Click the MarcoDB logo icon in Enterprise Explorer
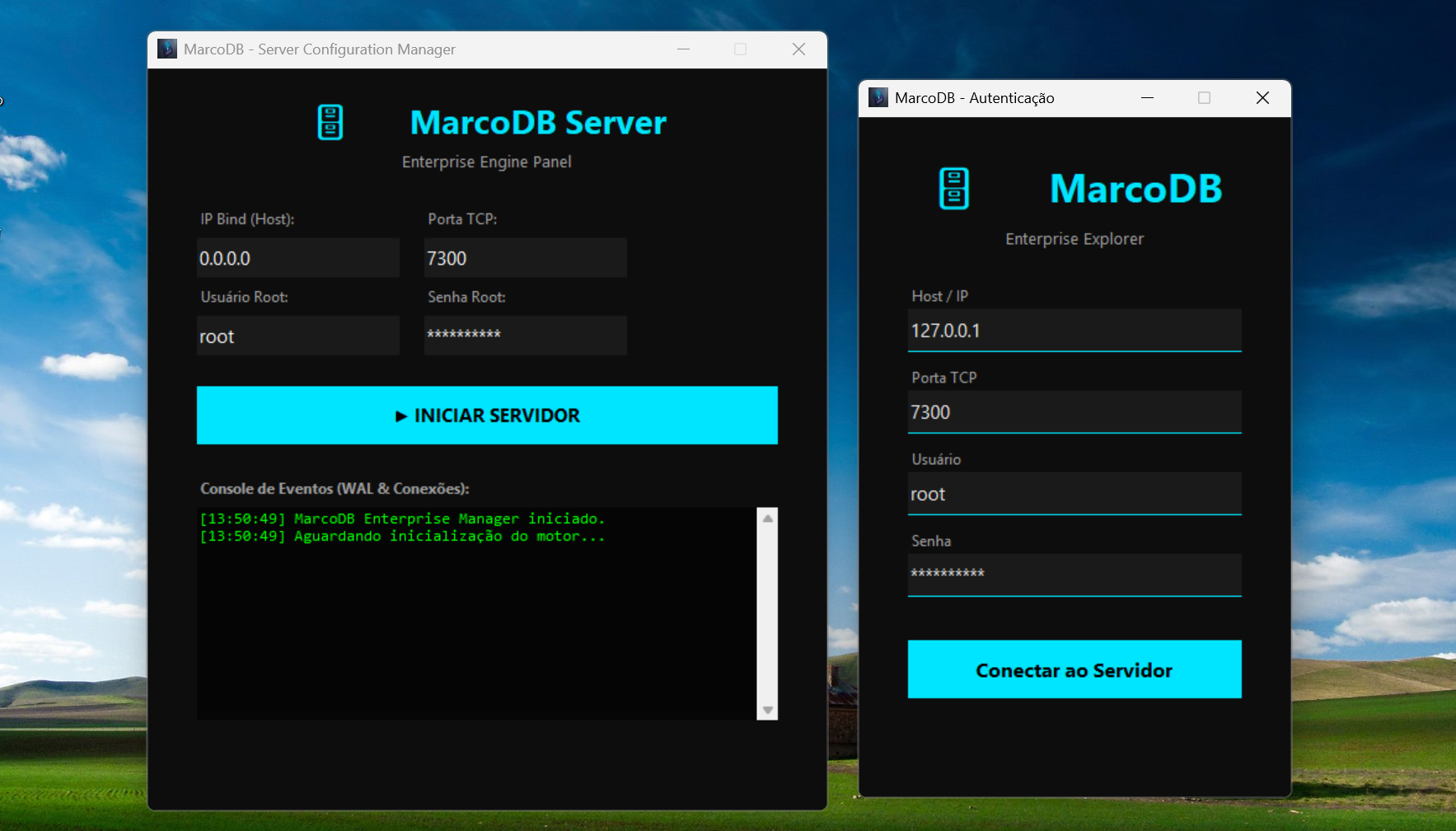Screen dimensions: 1456x831 pos(953,189)
